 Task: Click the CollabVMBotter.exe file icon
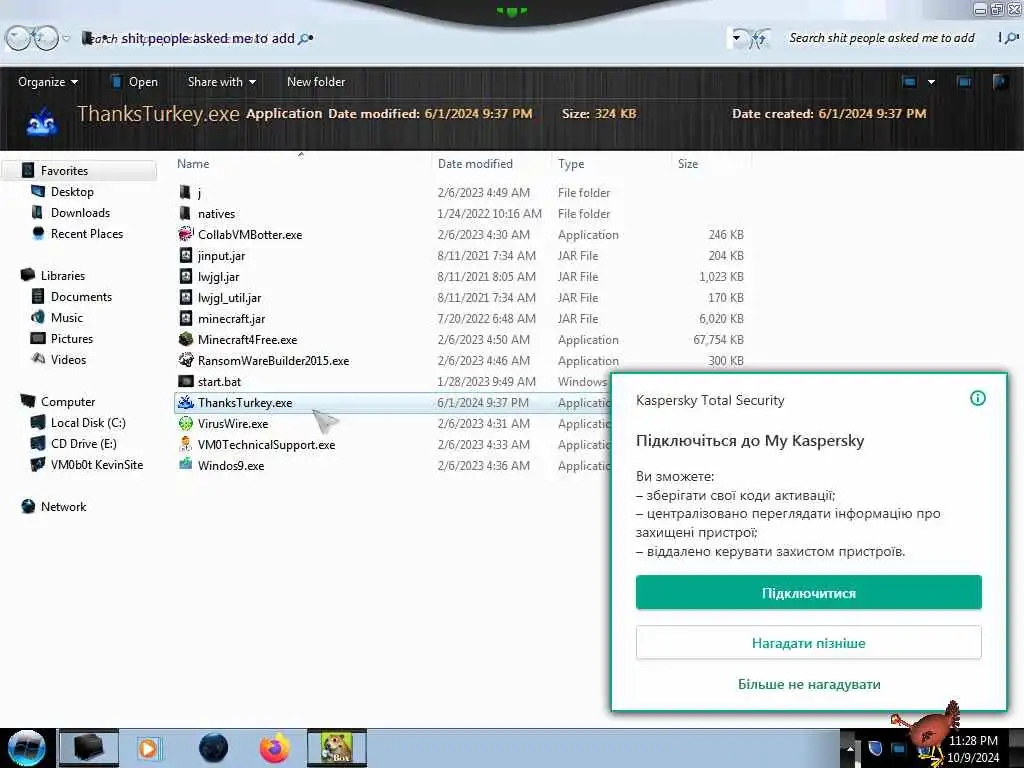186,234
